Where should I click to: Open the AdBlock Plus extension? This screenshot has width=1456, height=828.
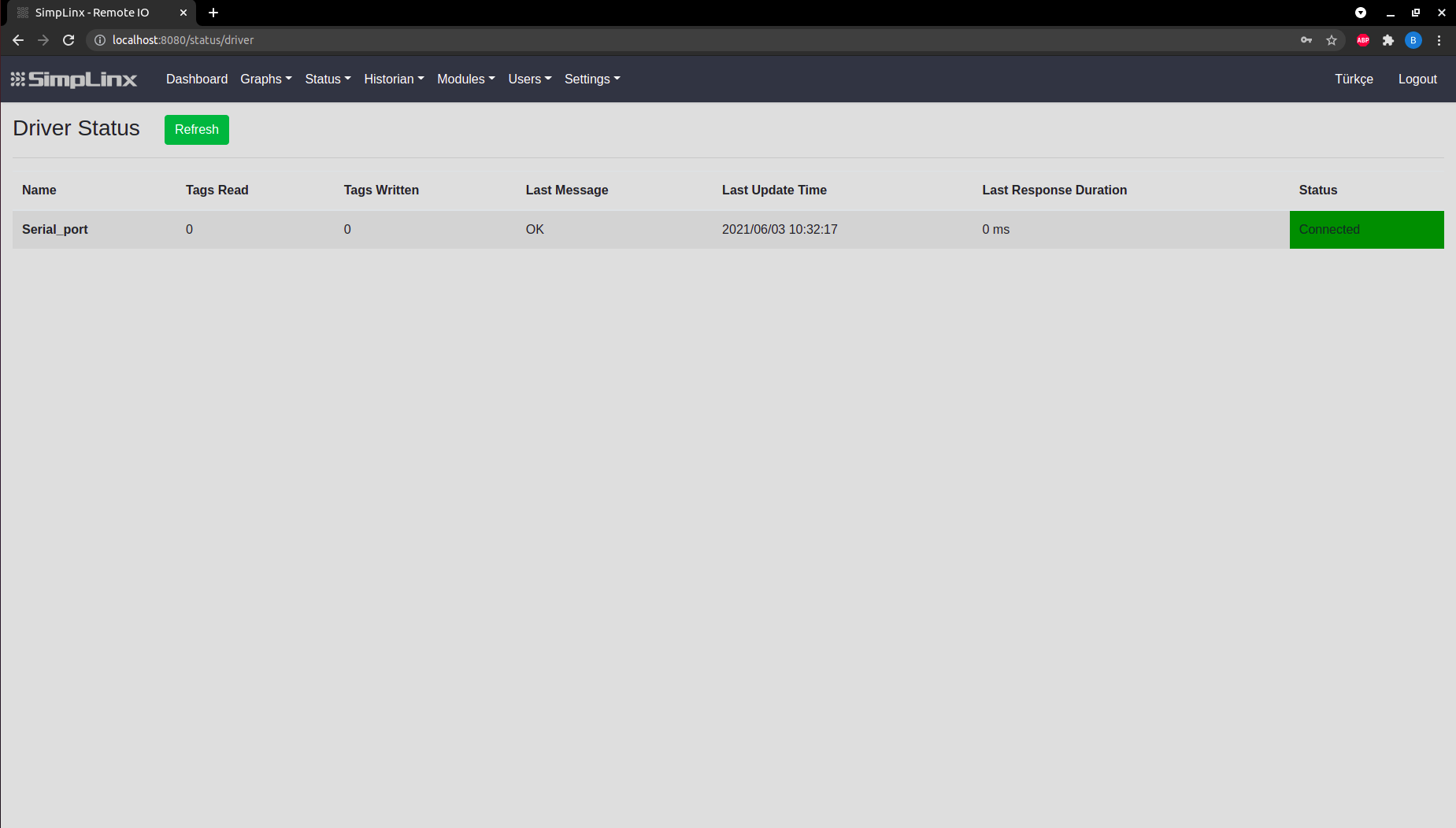[1363, 40]
